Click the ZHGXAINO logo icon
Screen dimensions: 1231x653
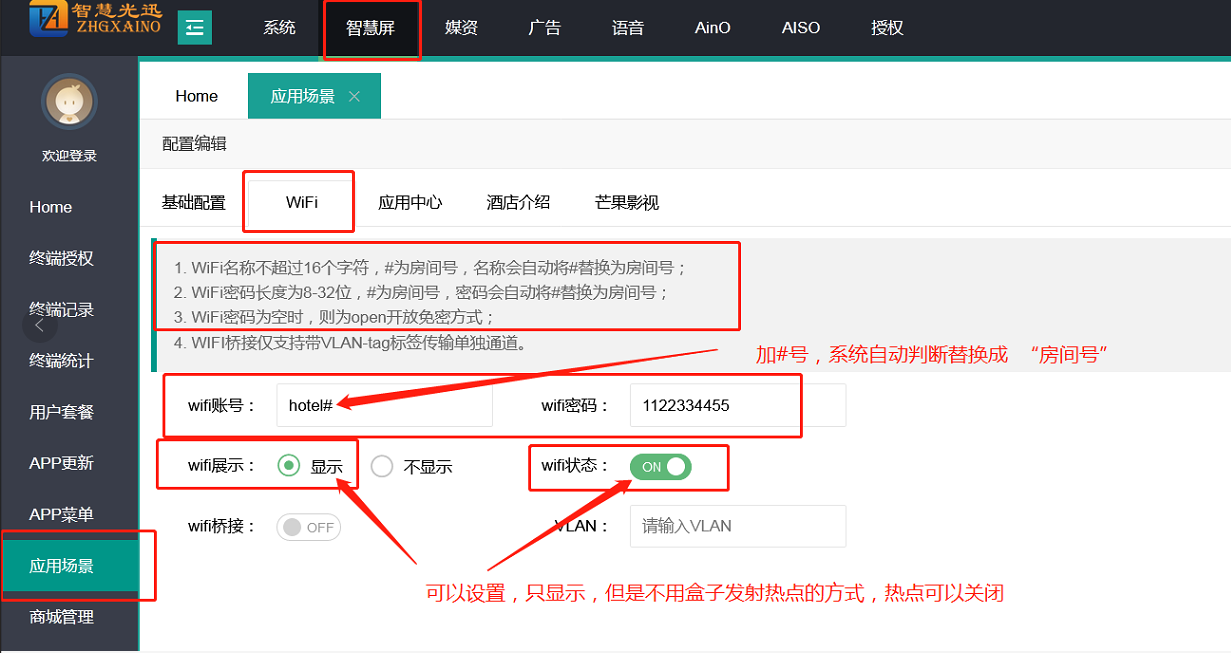point(49,20)
